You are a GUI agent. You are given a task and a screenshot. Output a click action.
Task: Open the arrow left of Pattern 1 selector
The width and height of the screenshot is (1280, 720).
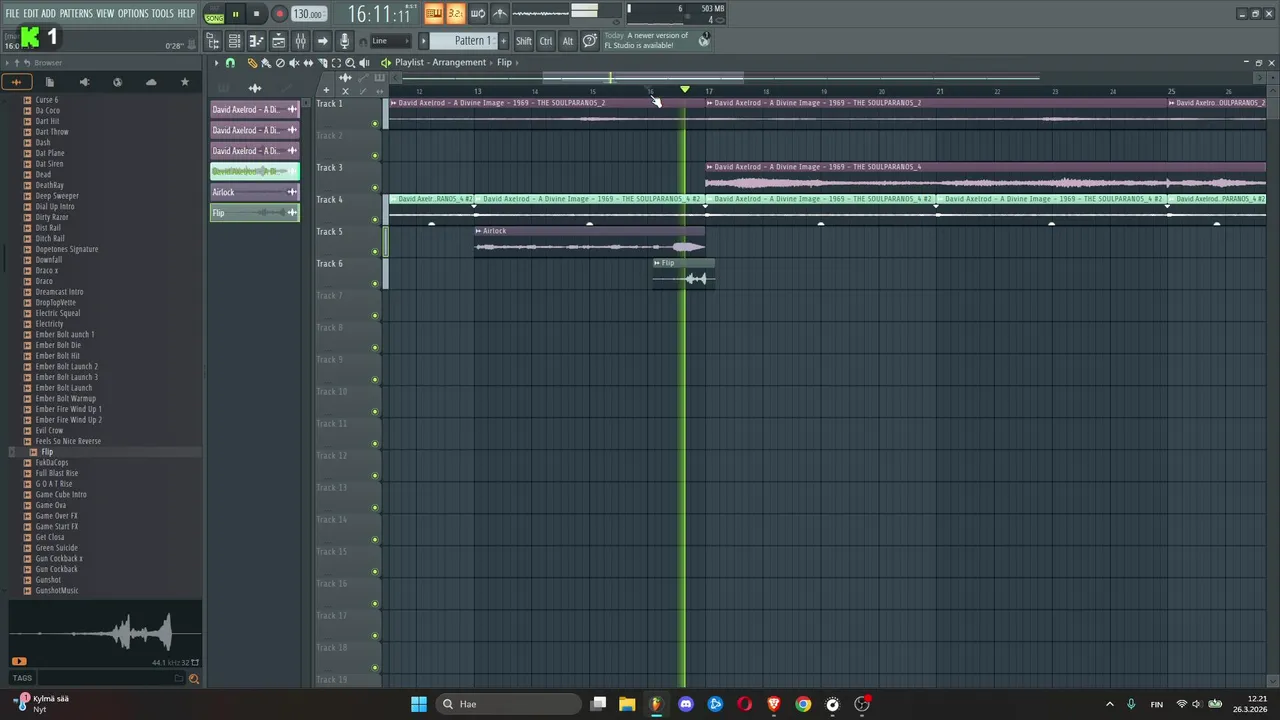pyautogui.click(x=423, y=41)
